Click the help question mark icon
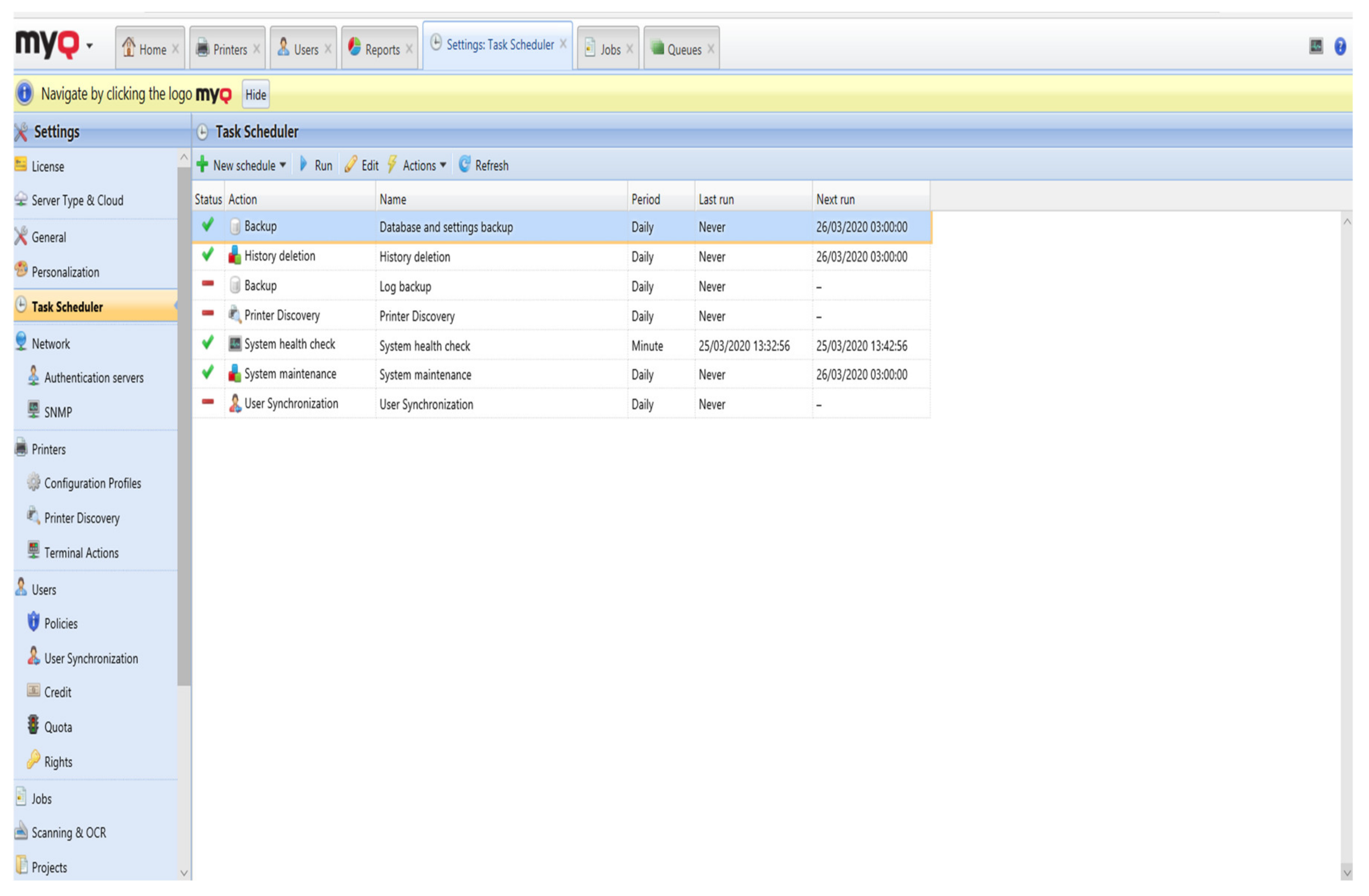Screen dimensions: 1369x896 pyautogui.click(x=1340, y=47)
